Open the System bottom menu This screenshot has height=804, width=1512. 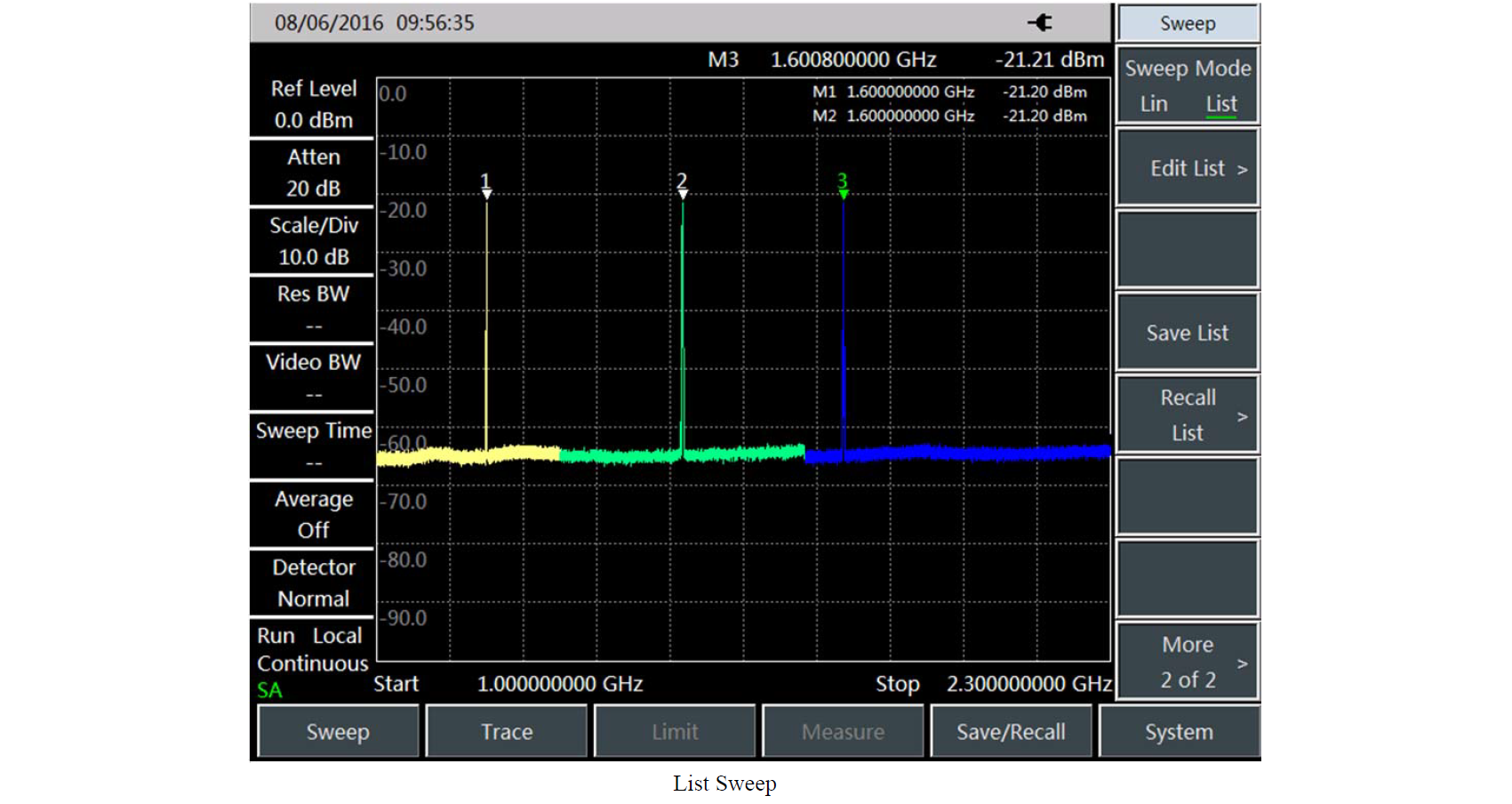point(1179,732)
